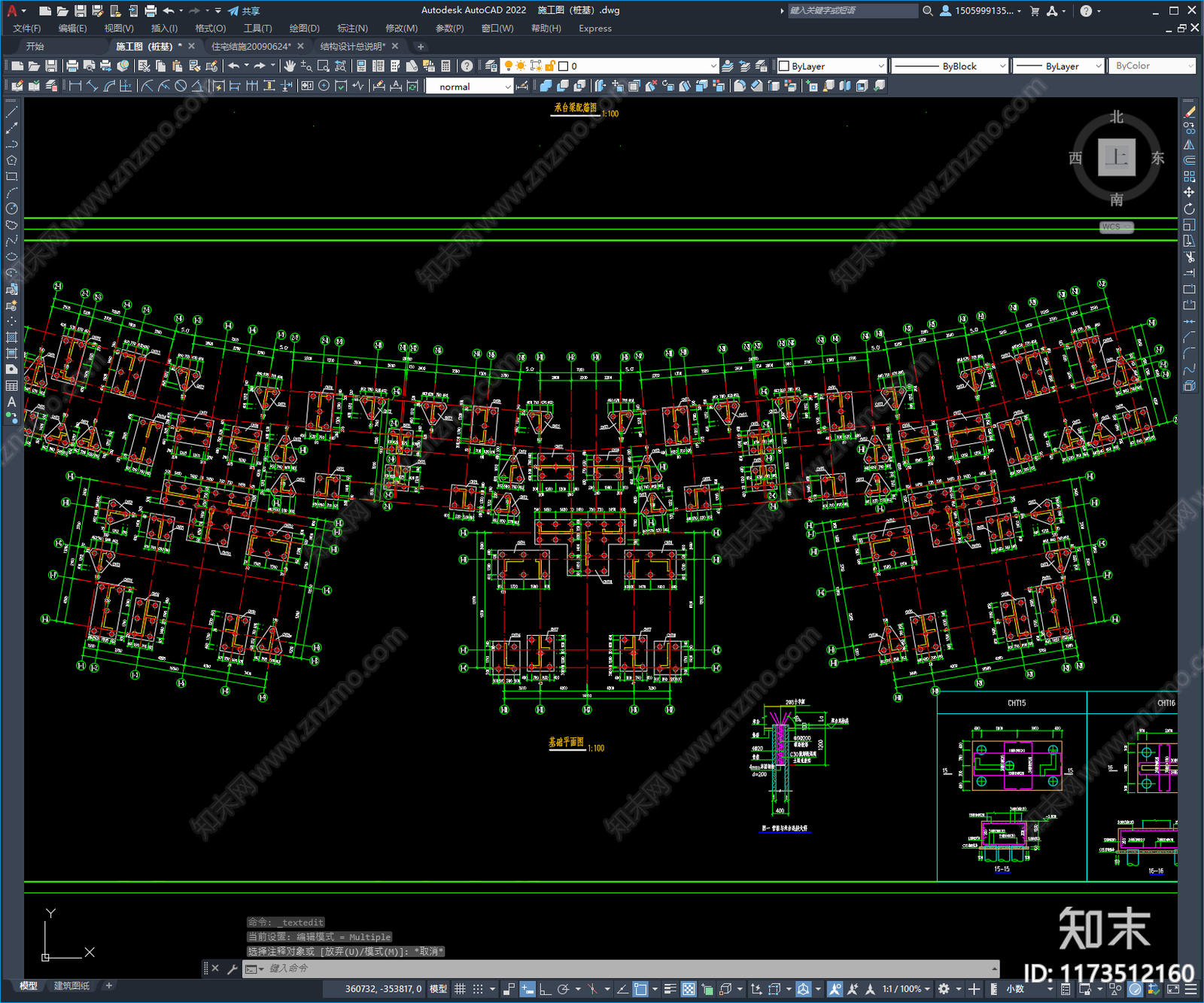
Task: Toggle lineweight display in status bar
Action: click(x=670, y=989)
